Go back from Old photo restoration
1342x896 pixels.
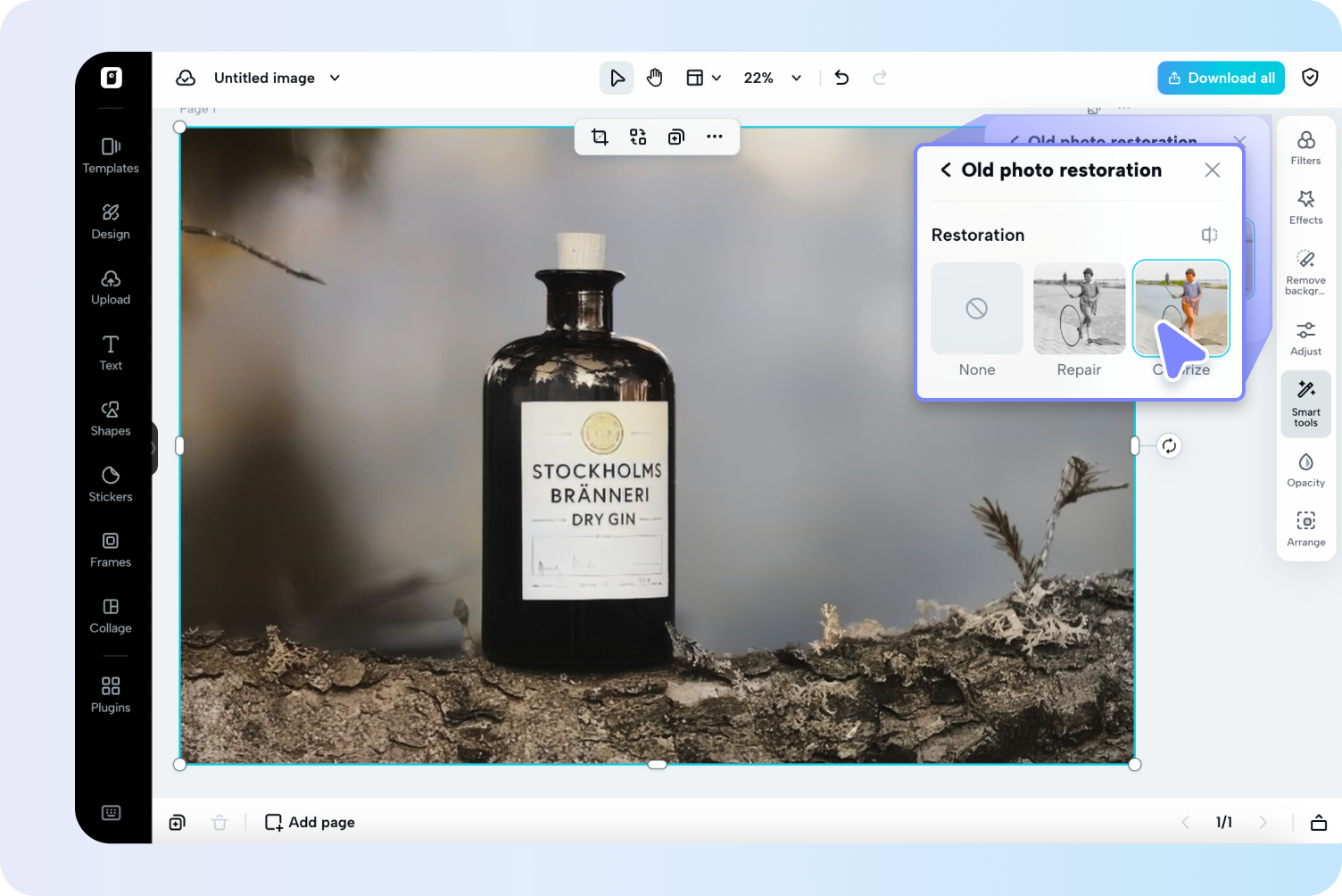tap(946, 170)
